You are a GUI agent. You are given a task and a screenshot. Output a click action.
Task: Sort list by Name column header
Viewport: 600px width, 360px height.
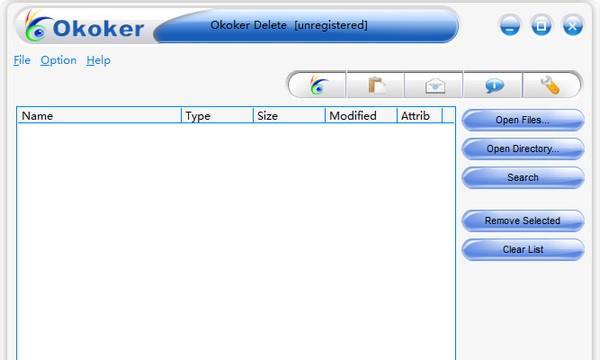click(99, 116)
